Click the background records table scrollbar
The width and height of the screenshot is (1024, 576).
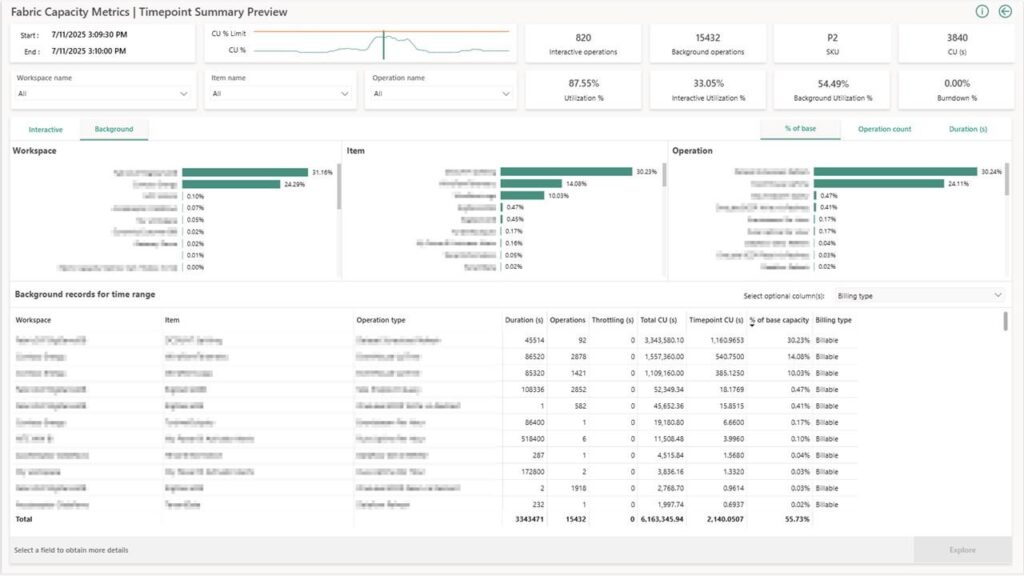[x=1005, y=321]
